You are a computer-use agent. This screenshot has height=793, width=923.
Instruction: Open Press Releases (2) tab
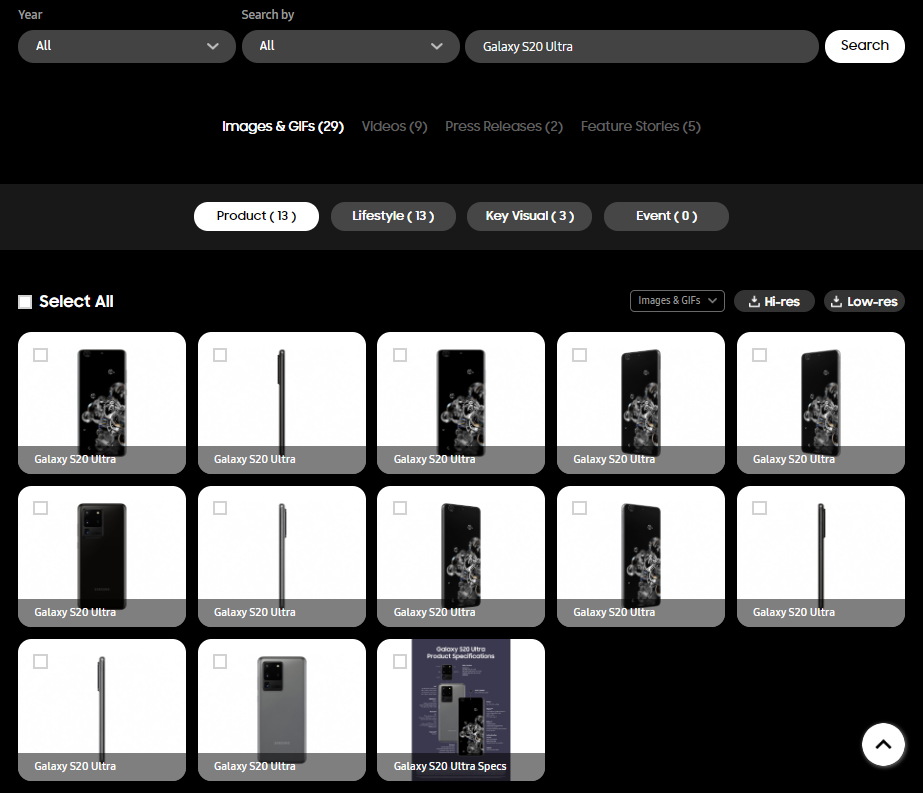504,126
